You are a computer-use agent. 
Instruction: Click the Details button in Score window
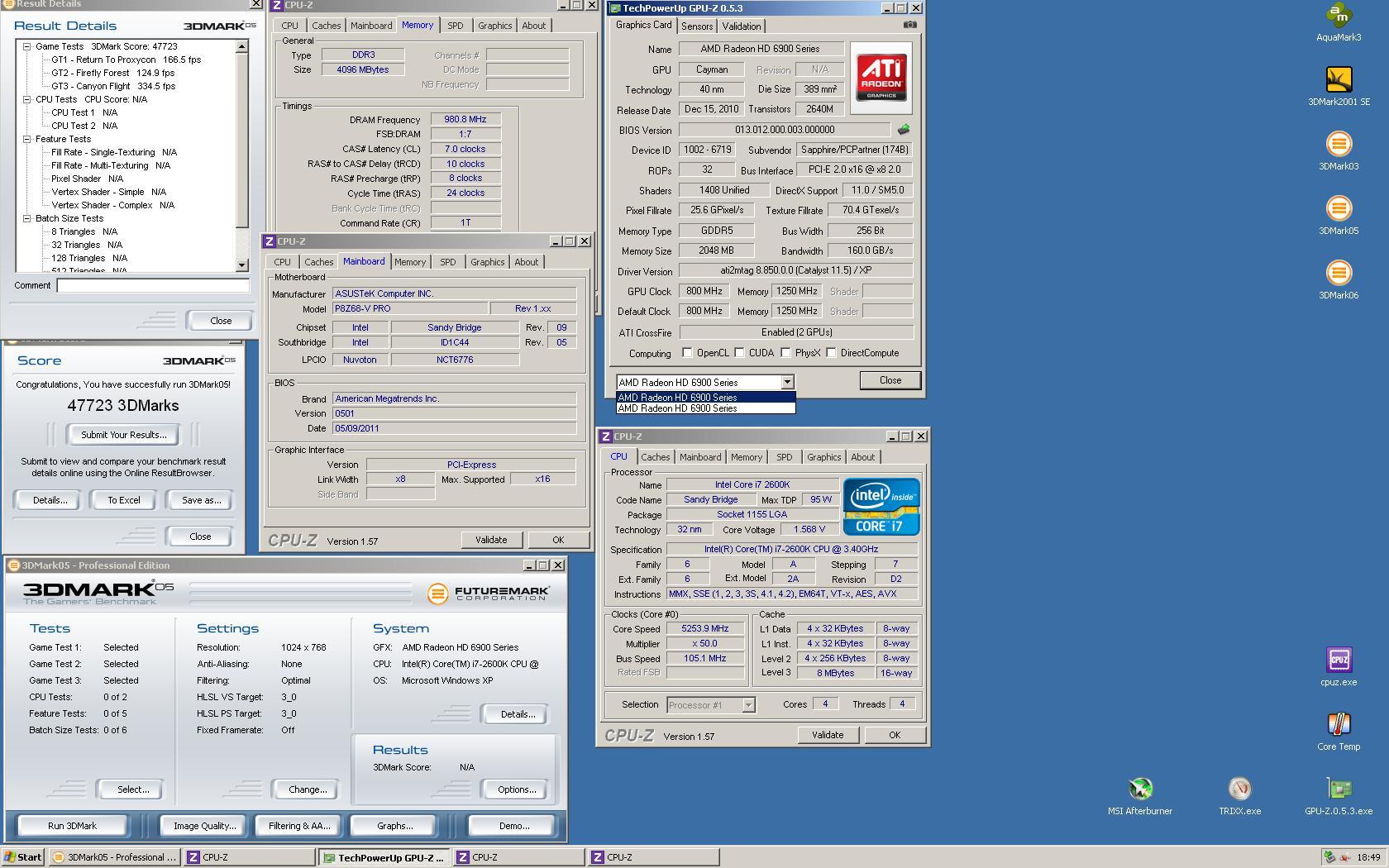click(50, 500)
